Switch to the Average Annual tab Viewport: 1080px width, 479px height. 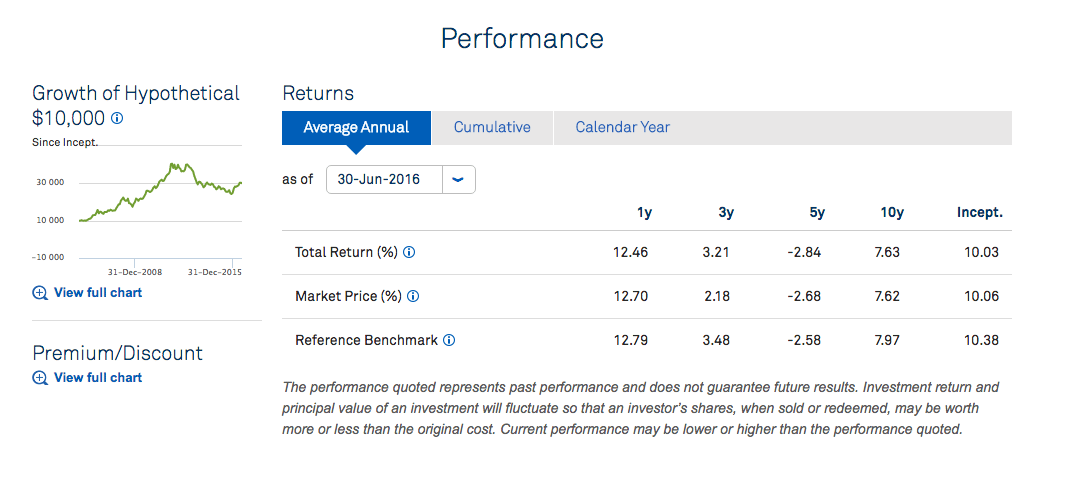356,128
